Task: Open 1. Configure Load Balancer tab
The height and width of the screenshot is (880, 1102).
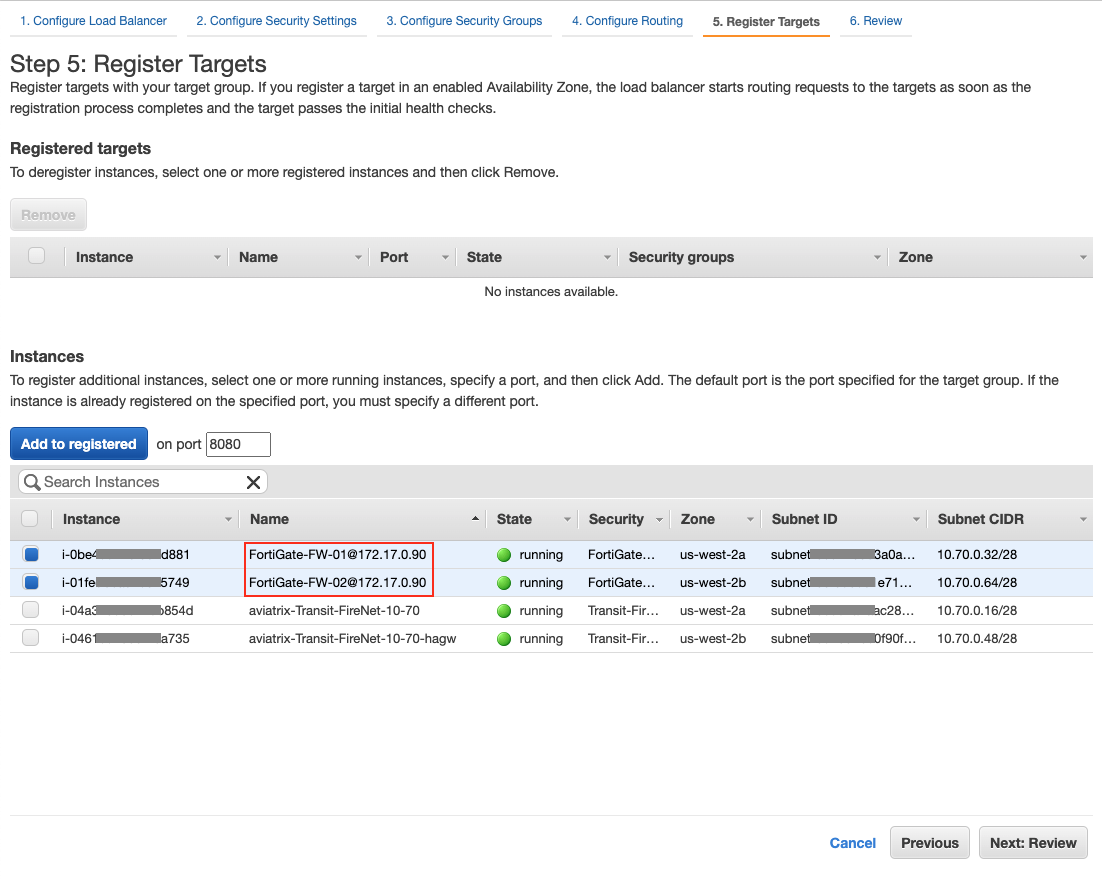Action: (94, 21)
